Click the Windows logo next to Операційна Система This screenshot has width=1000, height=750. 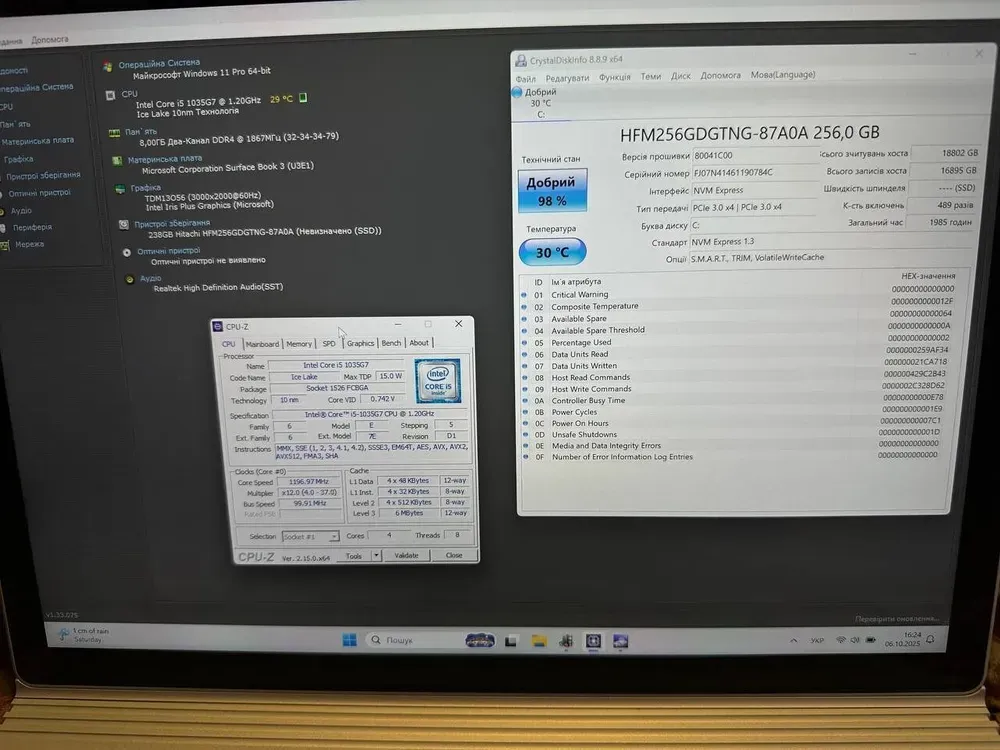[107, 66]
